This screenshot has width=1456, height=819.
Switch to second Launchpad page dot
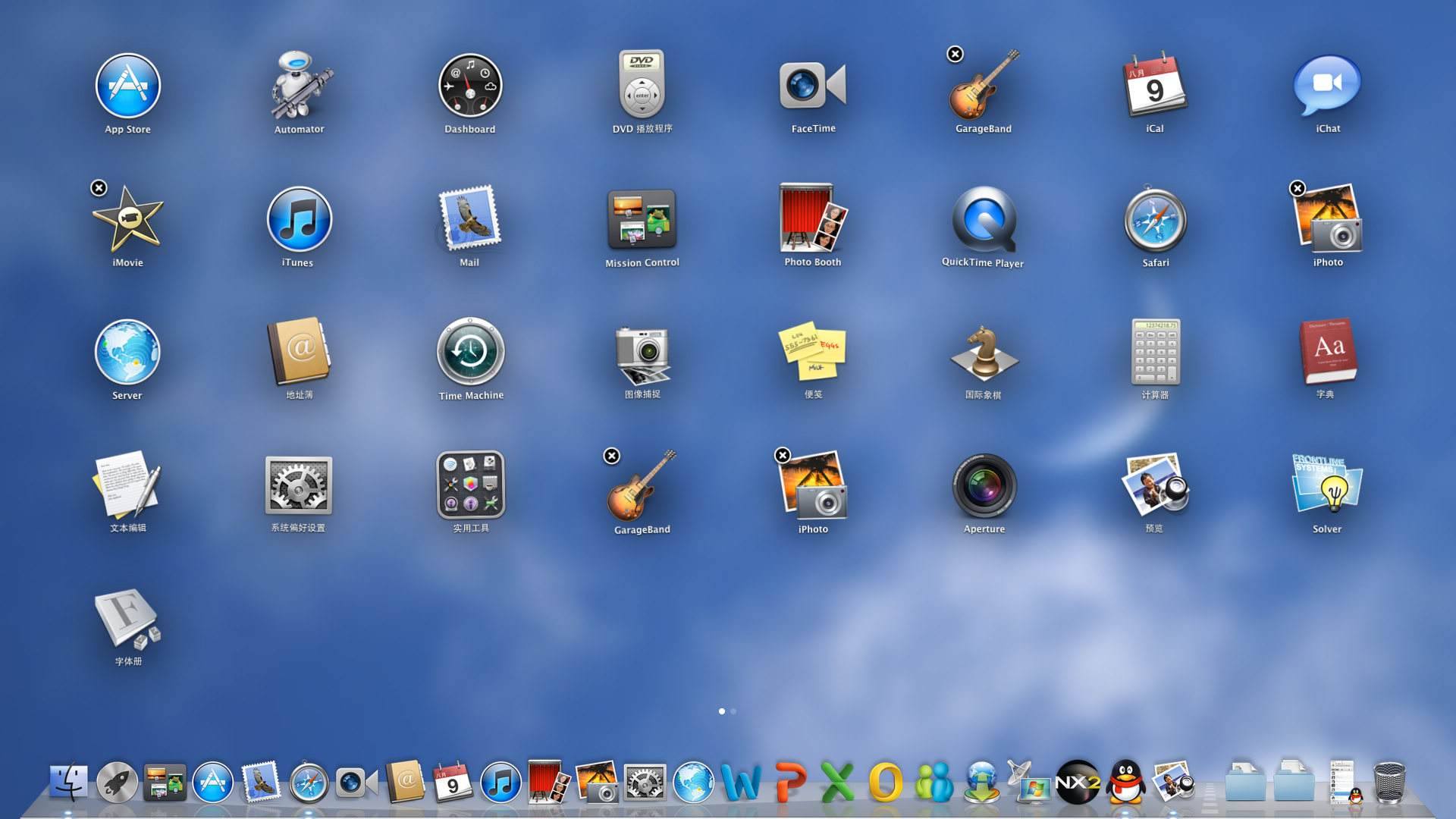pyautogui.click(x=733, y=711)
